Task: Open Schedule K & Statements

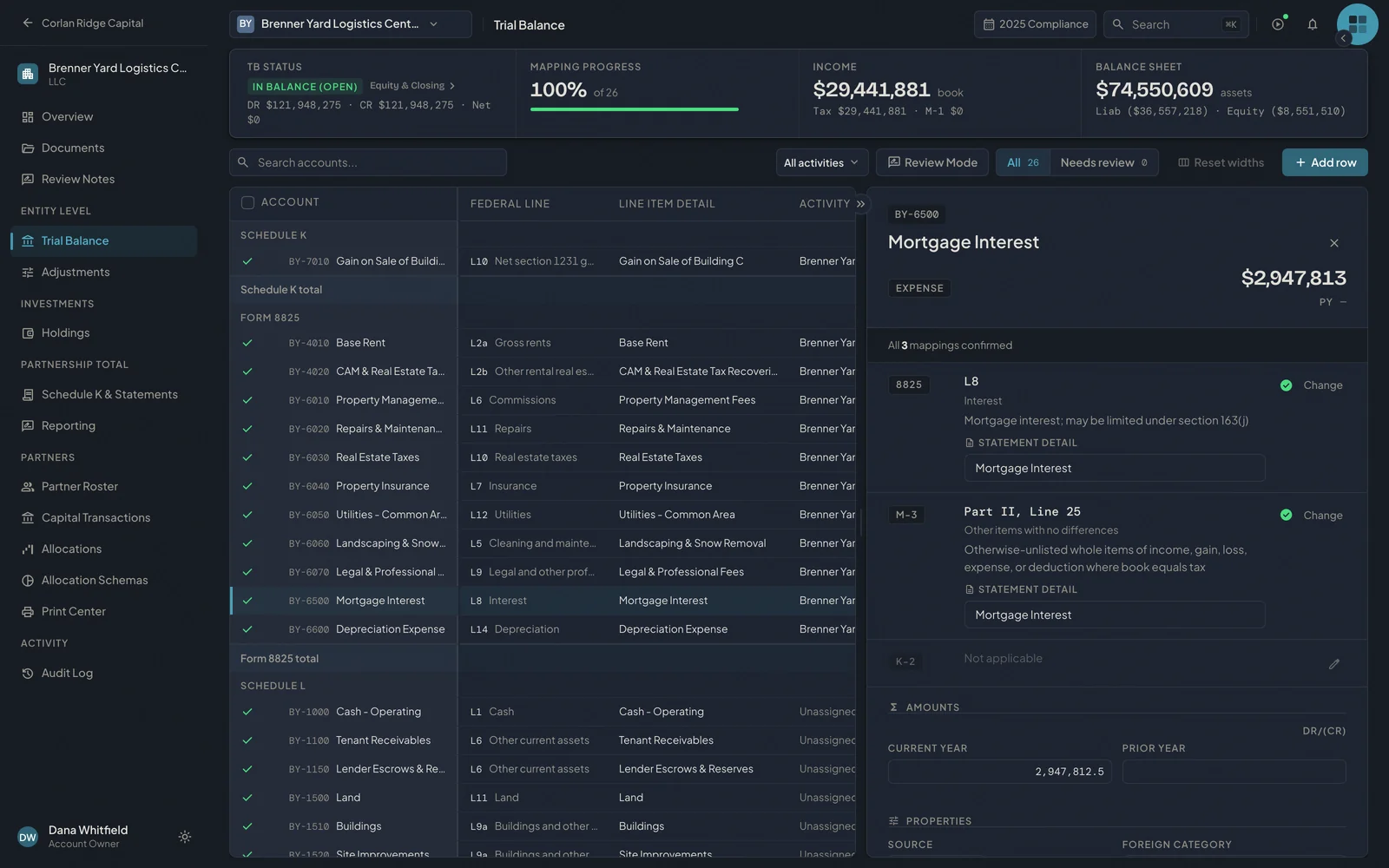Action: tap(104, 394)
